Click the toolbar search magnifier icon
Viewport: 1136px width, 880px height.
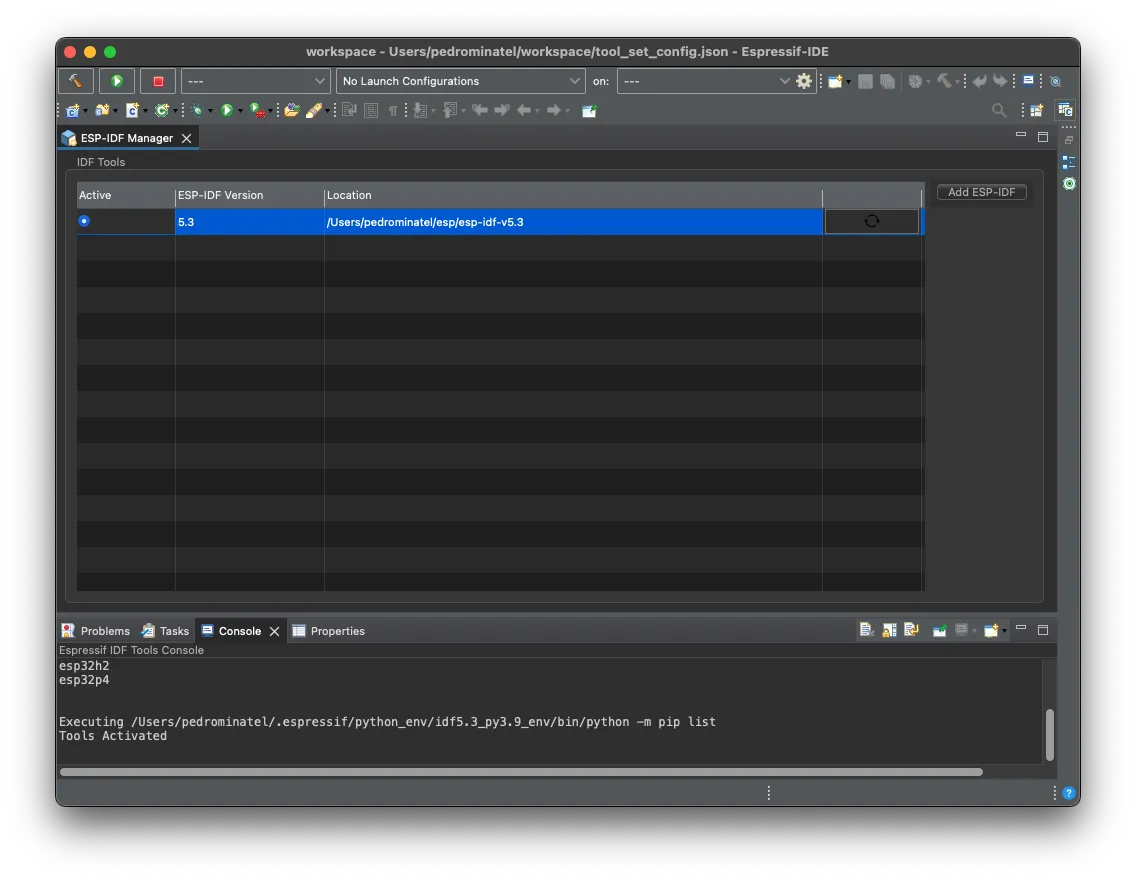pyautogui.click(x=998, y=110)
